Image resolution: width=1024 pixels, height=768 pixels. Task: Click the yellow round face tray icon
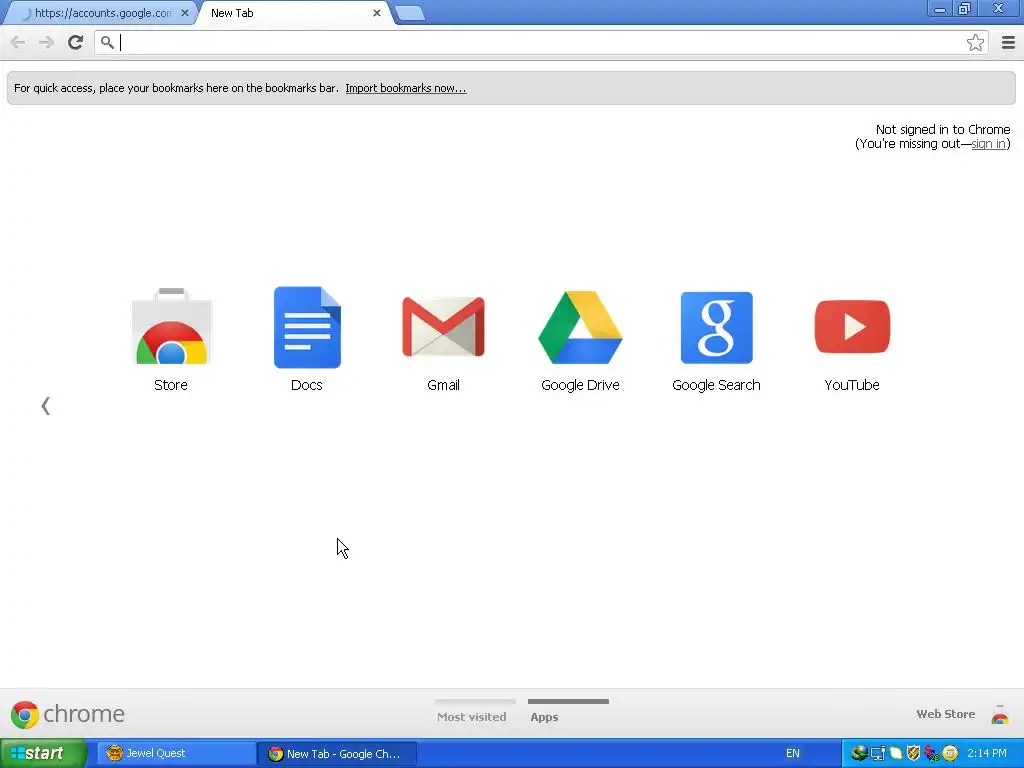[950, 754]
